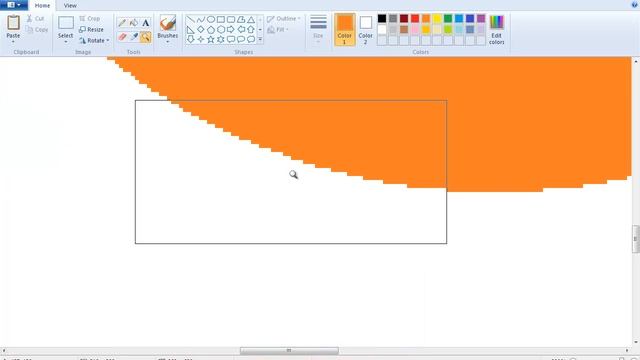The image size is (640, 360).
Task: Open the Size line thickness dropdown
Action: 318,29
